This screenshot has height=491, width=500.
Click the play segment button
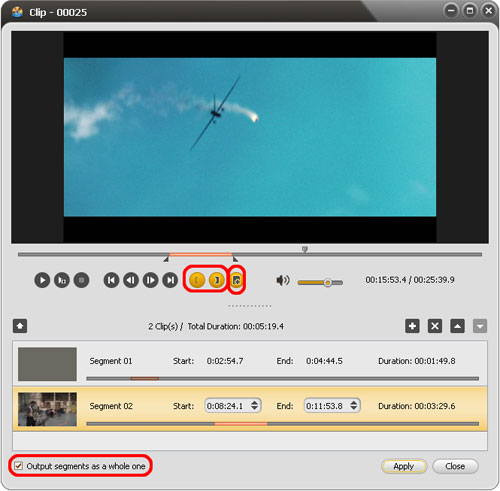point(62,280)
